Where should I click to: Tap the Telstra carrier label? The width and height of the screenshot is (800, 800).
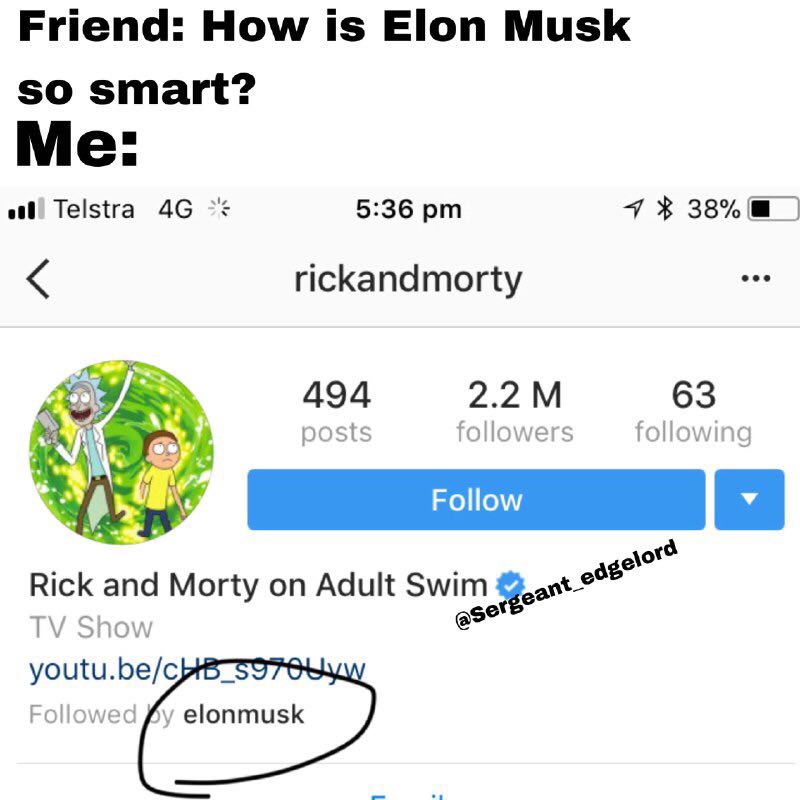point(94,209)
